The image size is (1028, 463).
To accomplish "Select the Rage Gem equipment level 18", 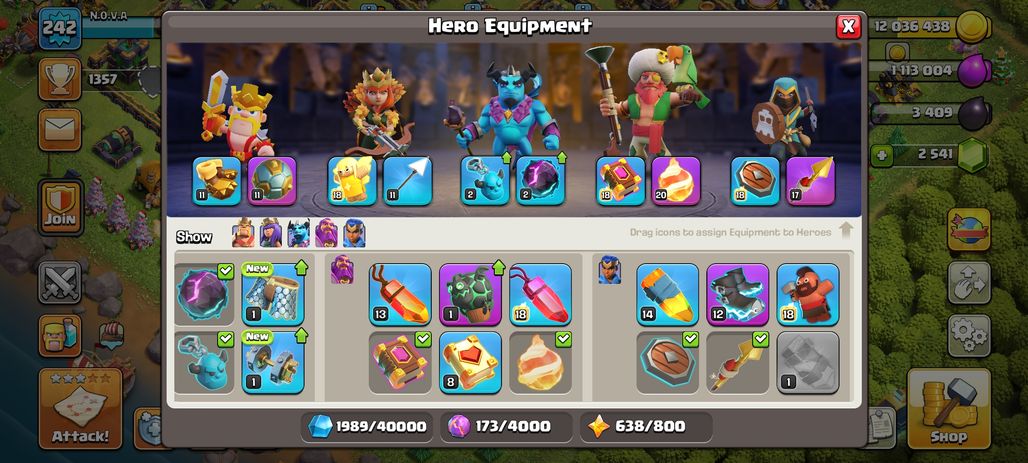I will [540, 294].
